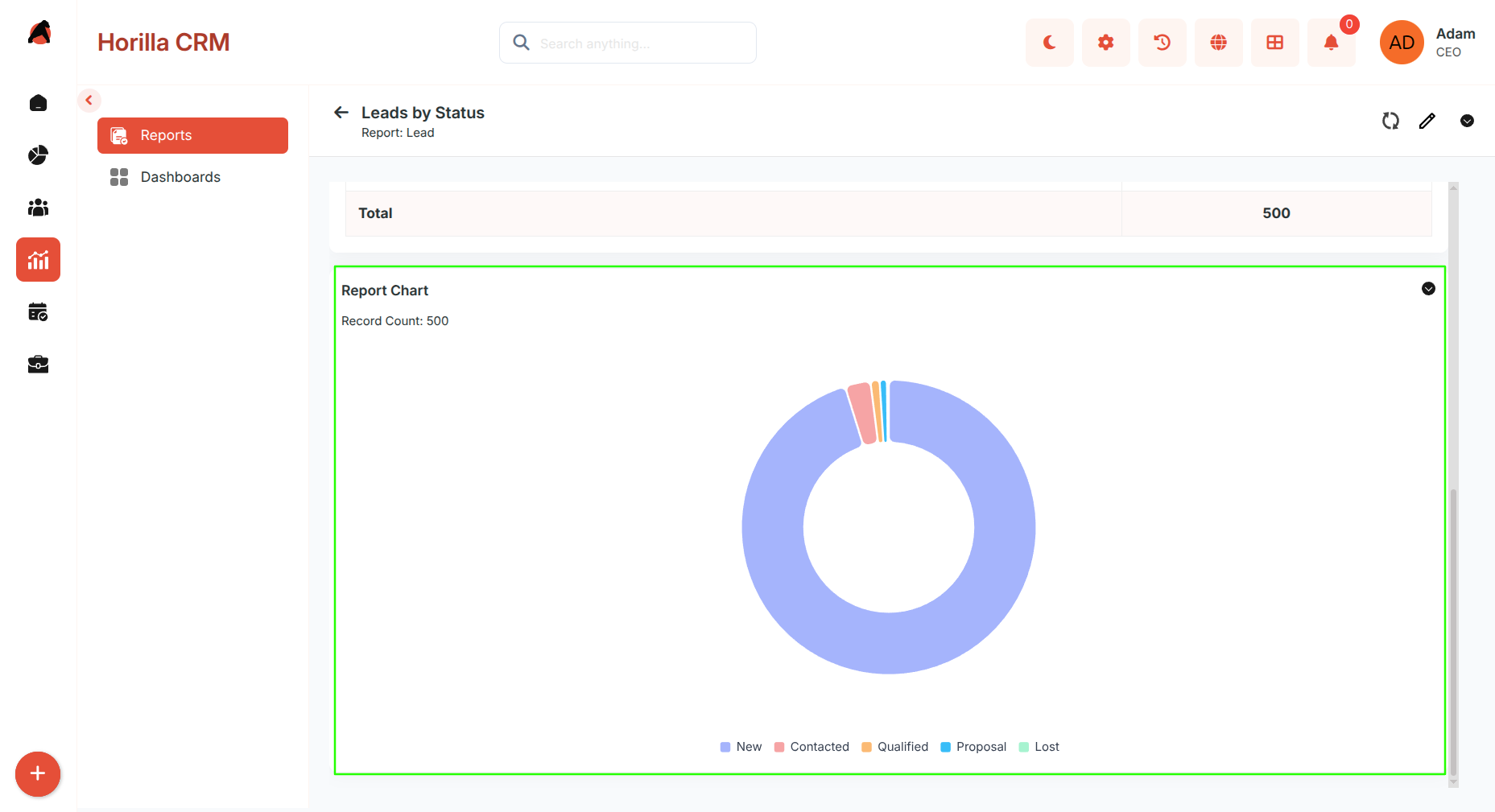Viewport: 1495px width, 812px height.
Task: Open the Leads by Status options dropdown
Action: point(1467,121)
